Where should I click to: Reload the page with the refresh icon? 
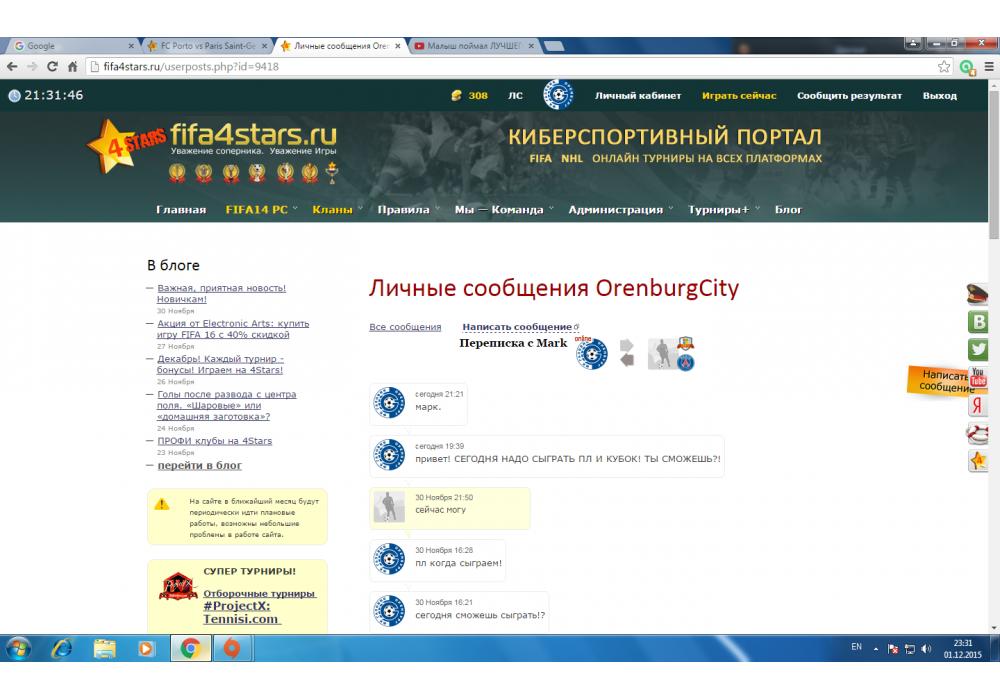coord(52,66)
